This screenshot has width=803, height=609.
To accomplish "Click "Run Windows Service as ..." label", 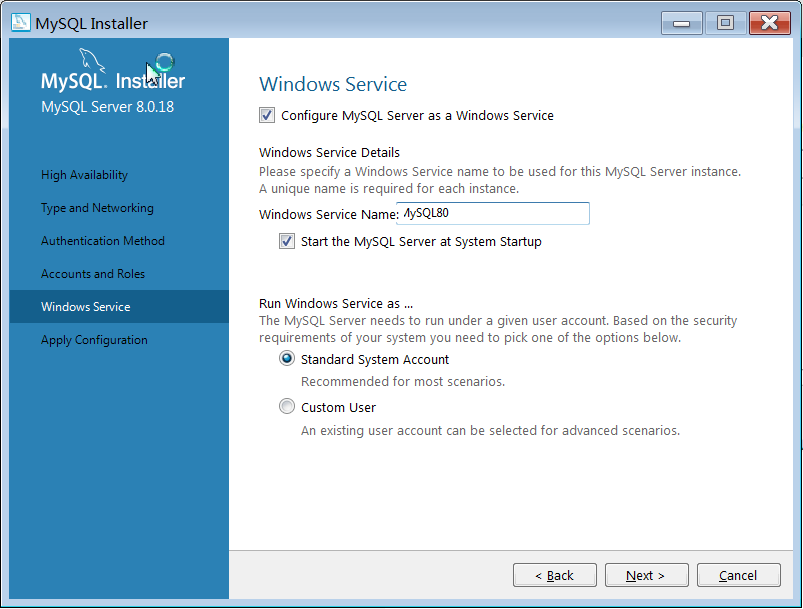I will [336, 303].
